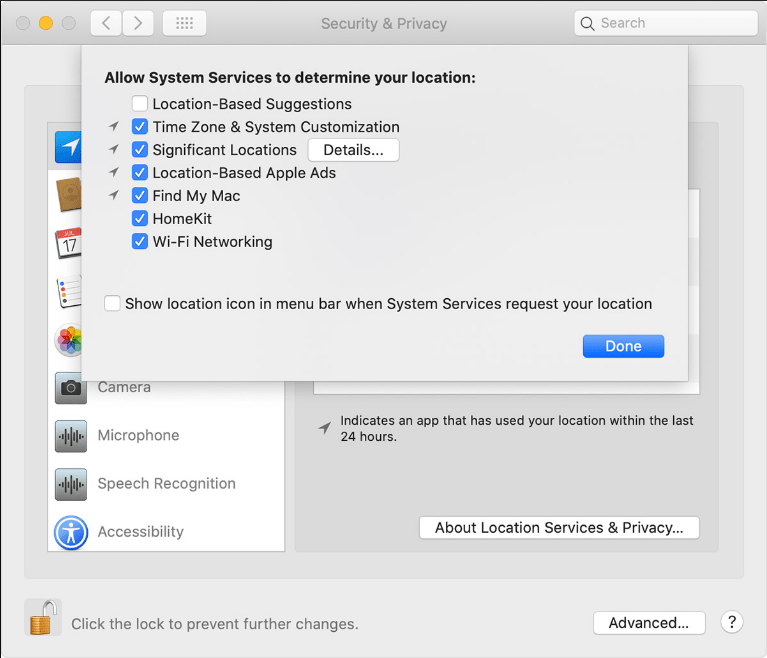Disable Location-Based Apple Ads checkbox
Screen dimensions: 767x658
click(x=140, y=173)
